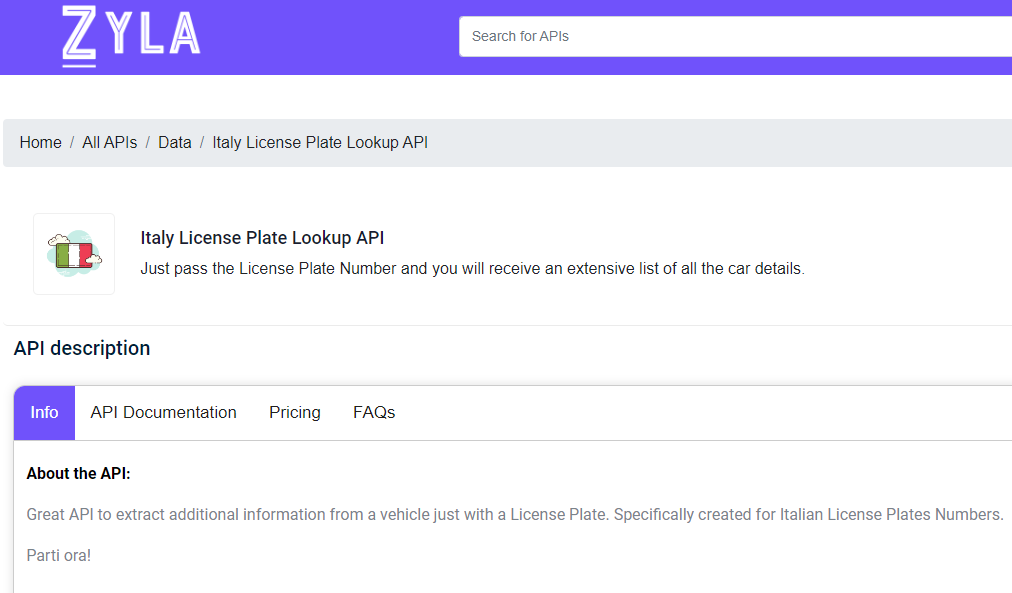Click the Italian flag API icon
This screenshot has height=593, width=1012.
pos(74,254)
